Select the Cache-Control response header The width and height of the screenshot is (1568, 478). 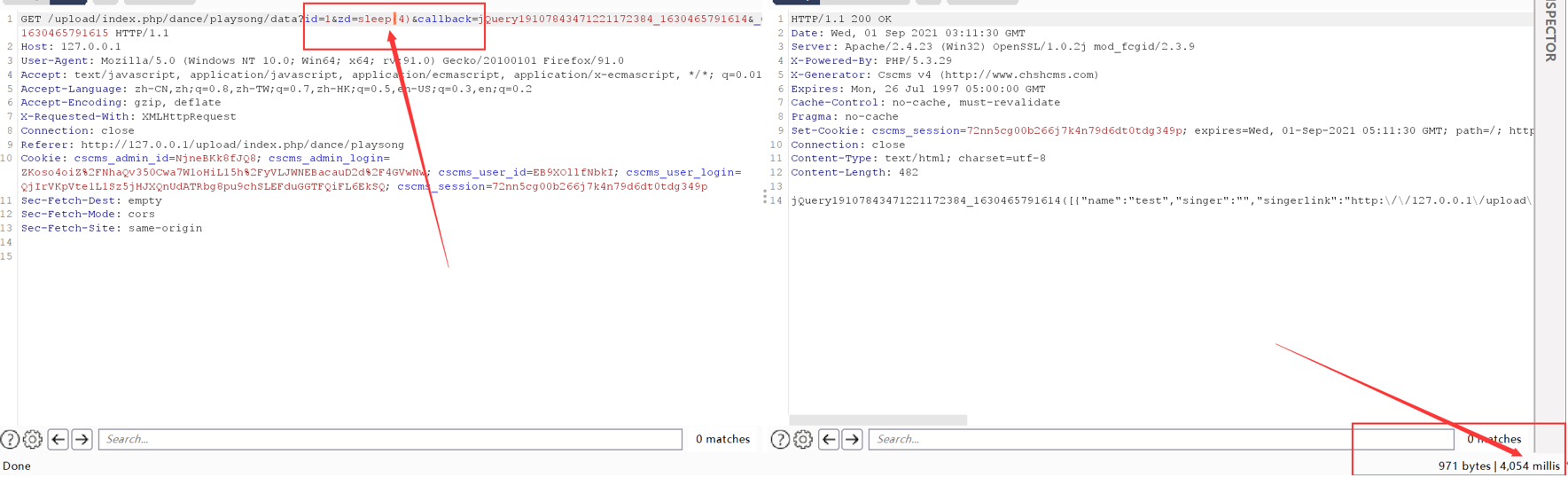pos(925,102)
